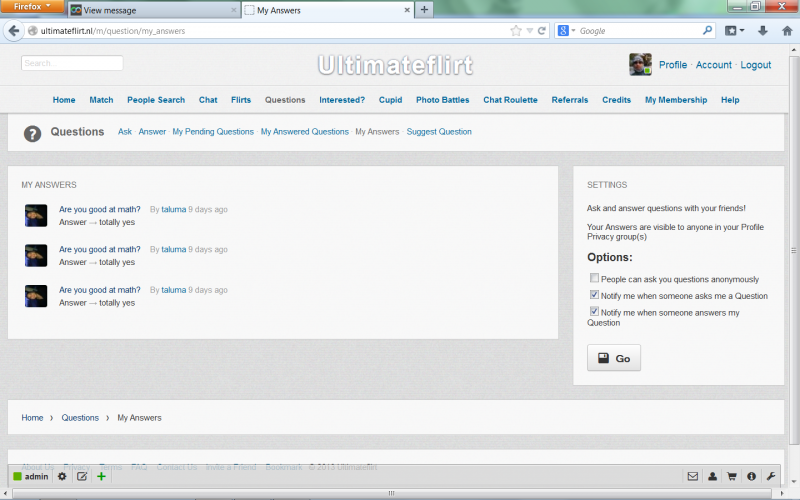Image resolution: width=800 pixels, height=500 pixels.
Task: Open My Answered Questions link
Action: (x=305, y=132)
